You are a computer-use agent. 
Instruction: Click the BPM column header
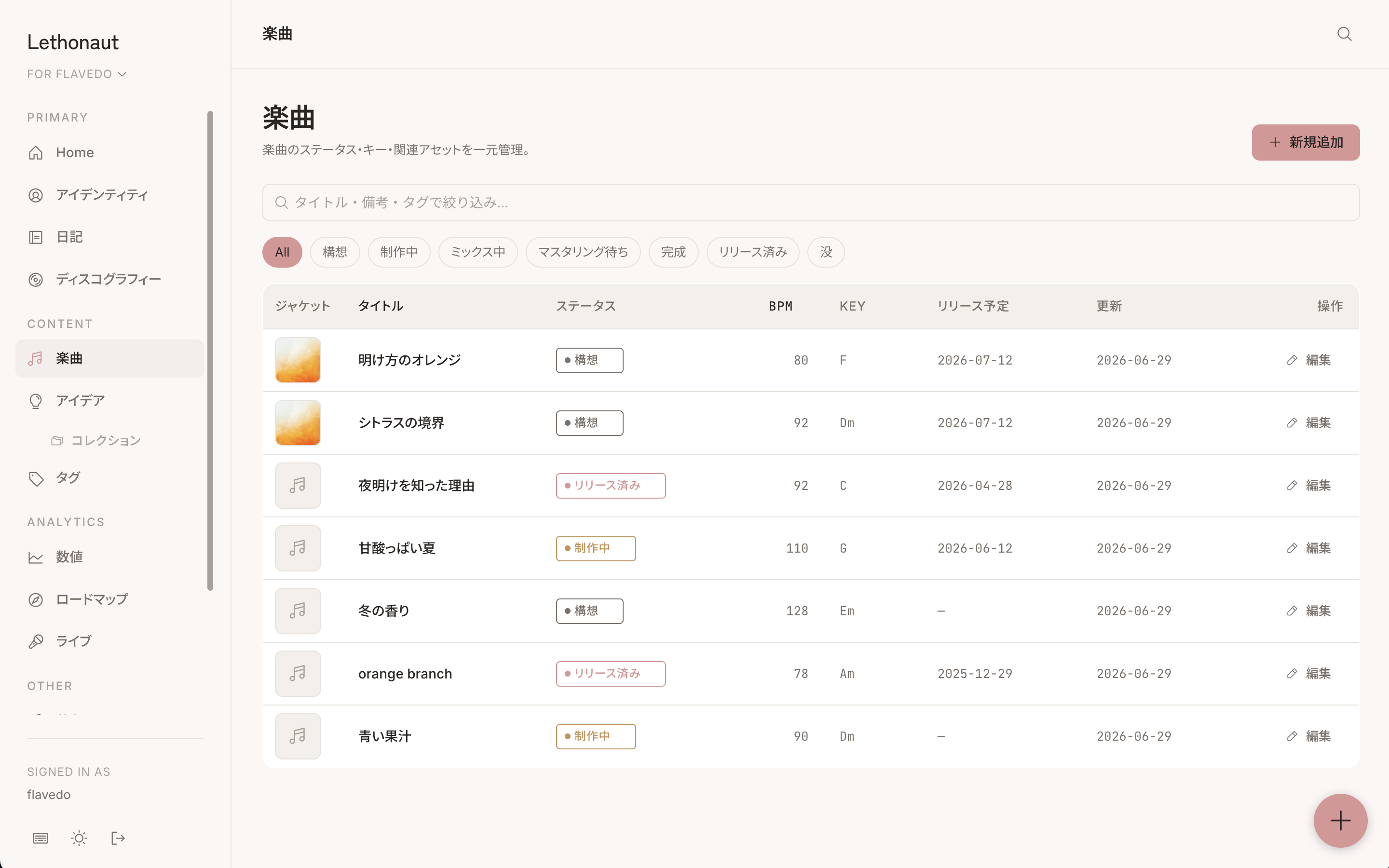781,306
